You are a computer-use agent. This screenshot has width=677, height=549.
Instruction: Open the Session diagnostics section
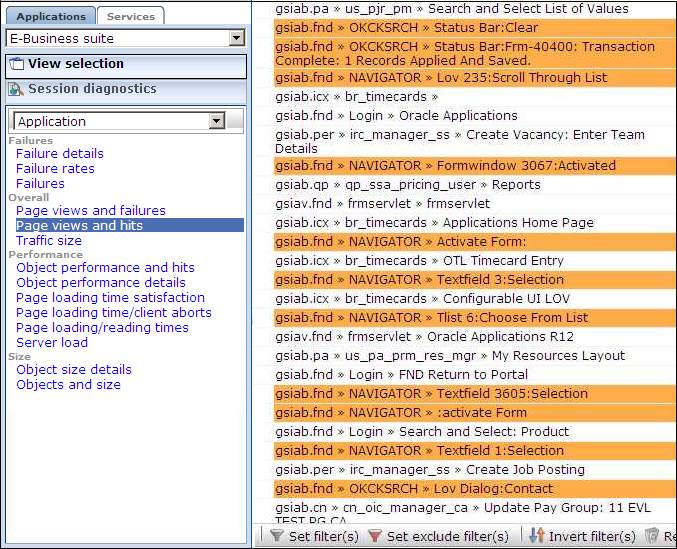(x=126, y=91)
